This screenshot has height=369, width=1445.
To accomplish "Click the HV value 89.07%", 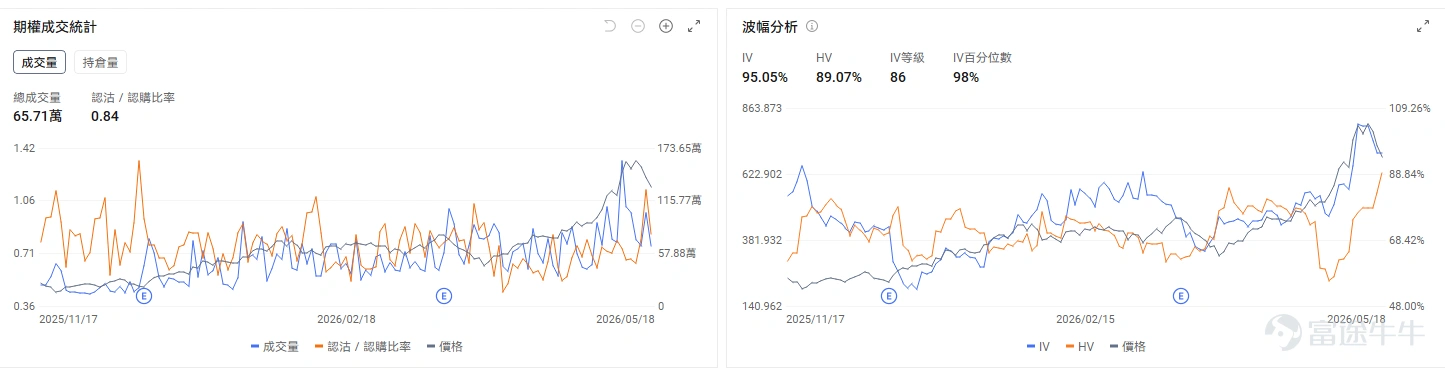I will pyautogui.click(x=839, y=77).
